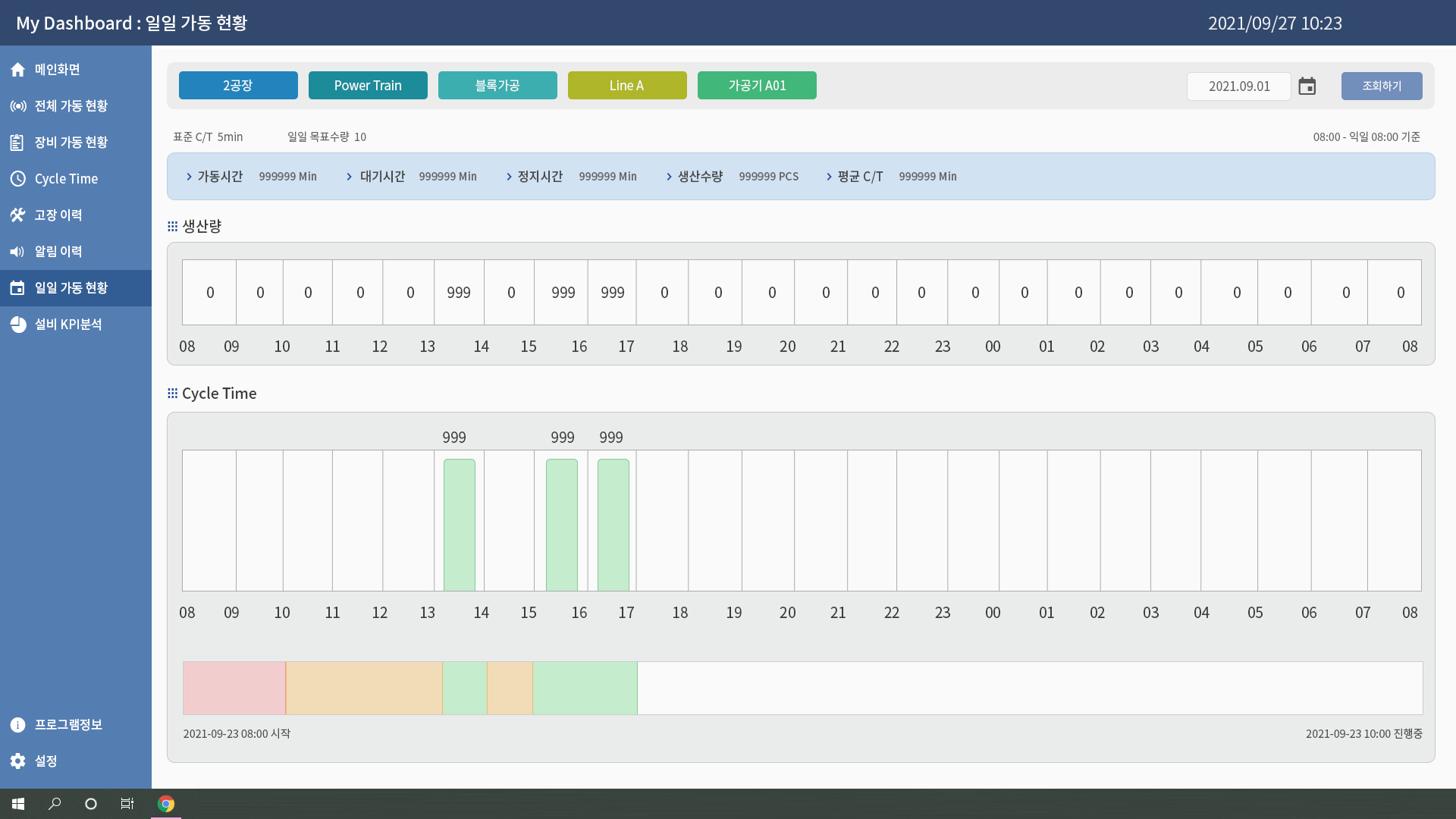Select the Line A filter button
This screenshot has width=1456, height=819.
coord(627,86)
